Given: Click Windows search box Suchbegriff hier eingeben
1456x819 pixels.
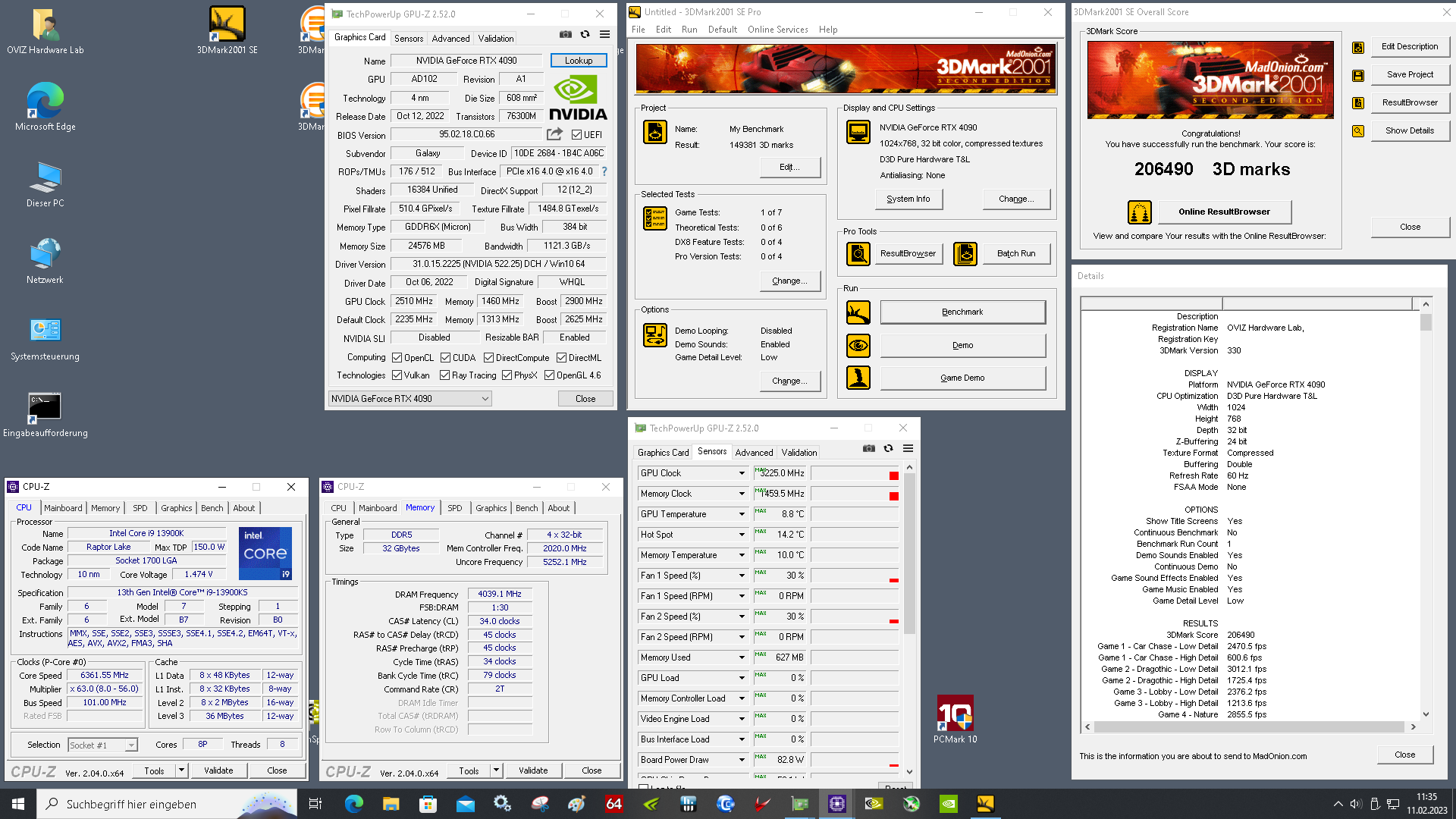Looking at the screenshot, I should point(167,804).
